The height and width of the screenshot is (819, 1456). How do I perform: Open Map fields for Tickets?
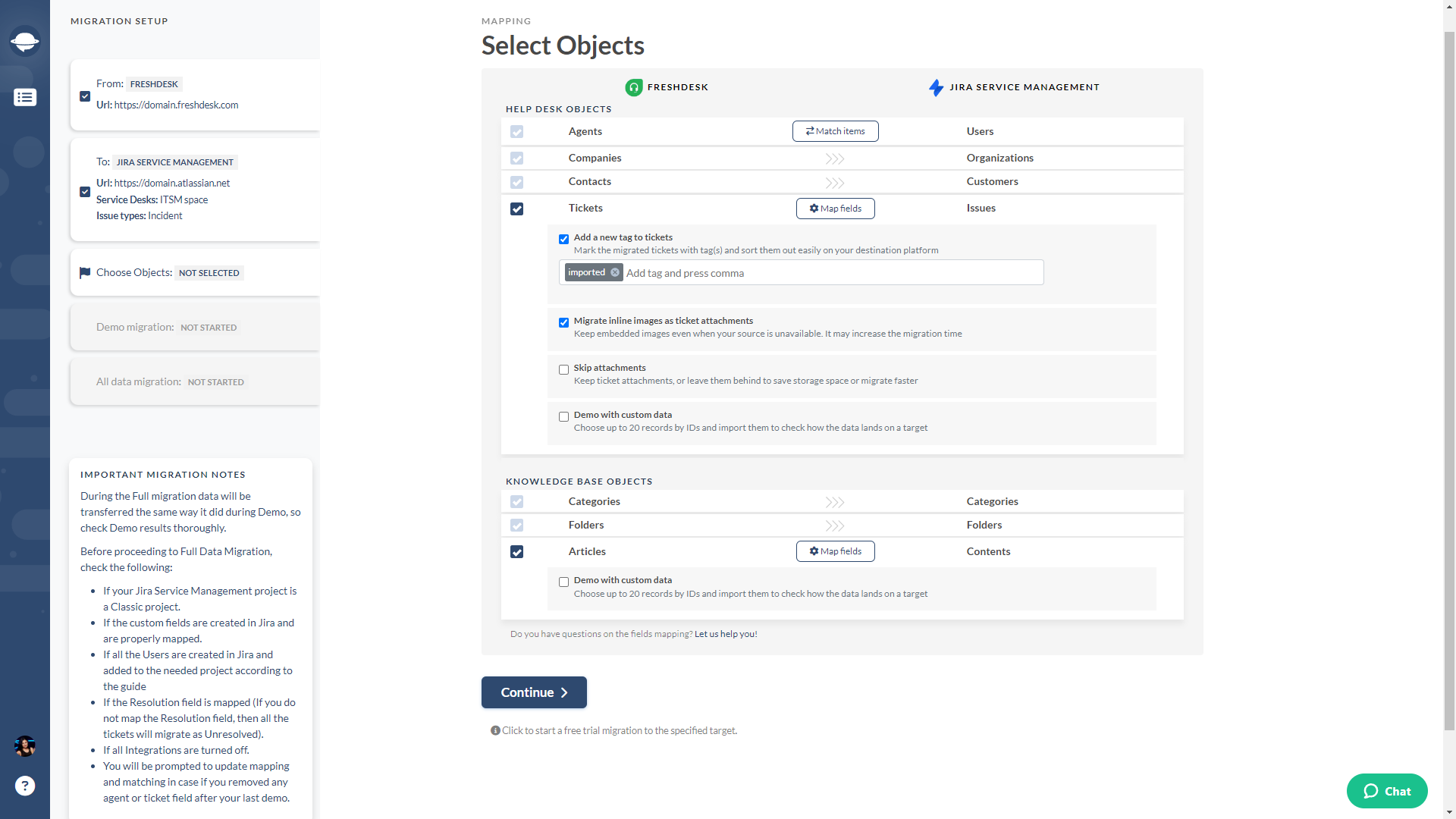point(835,209)
